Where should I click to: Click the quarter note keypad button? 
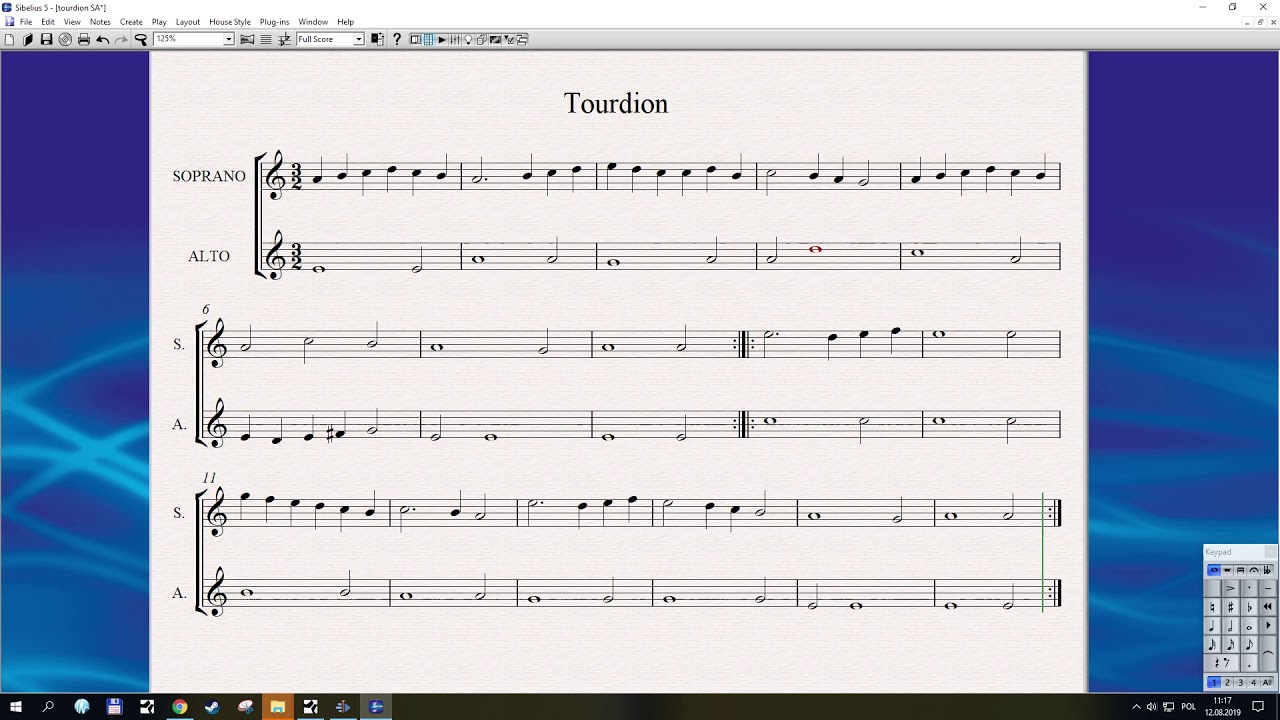click(x=1213, y=626)
